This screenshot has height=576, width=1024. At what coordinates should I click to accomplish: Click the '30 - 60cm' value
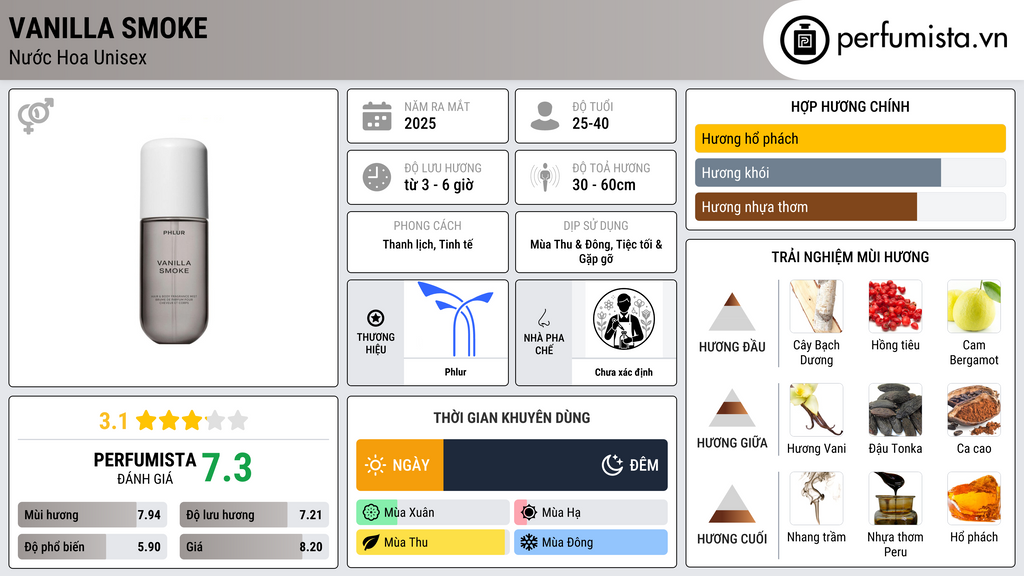[x=603, y=185]
